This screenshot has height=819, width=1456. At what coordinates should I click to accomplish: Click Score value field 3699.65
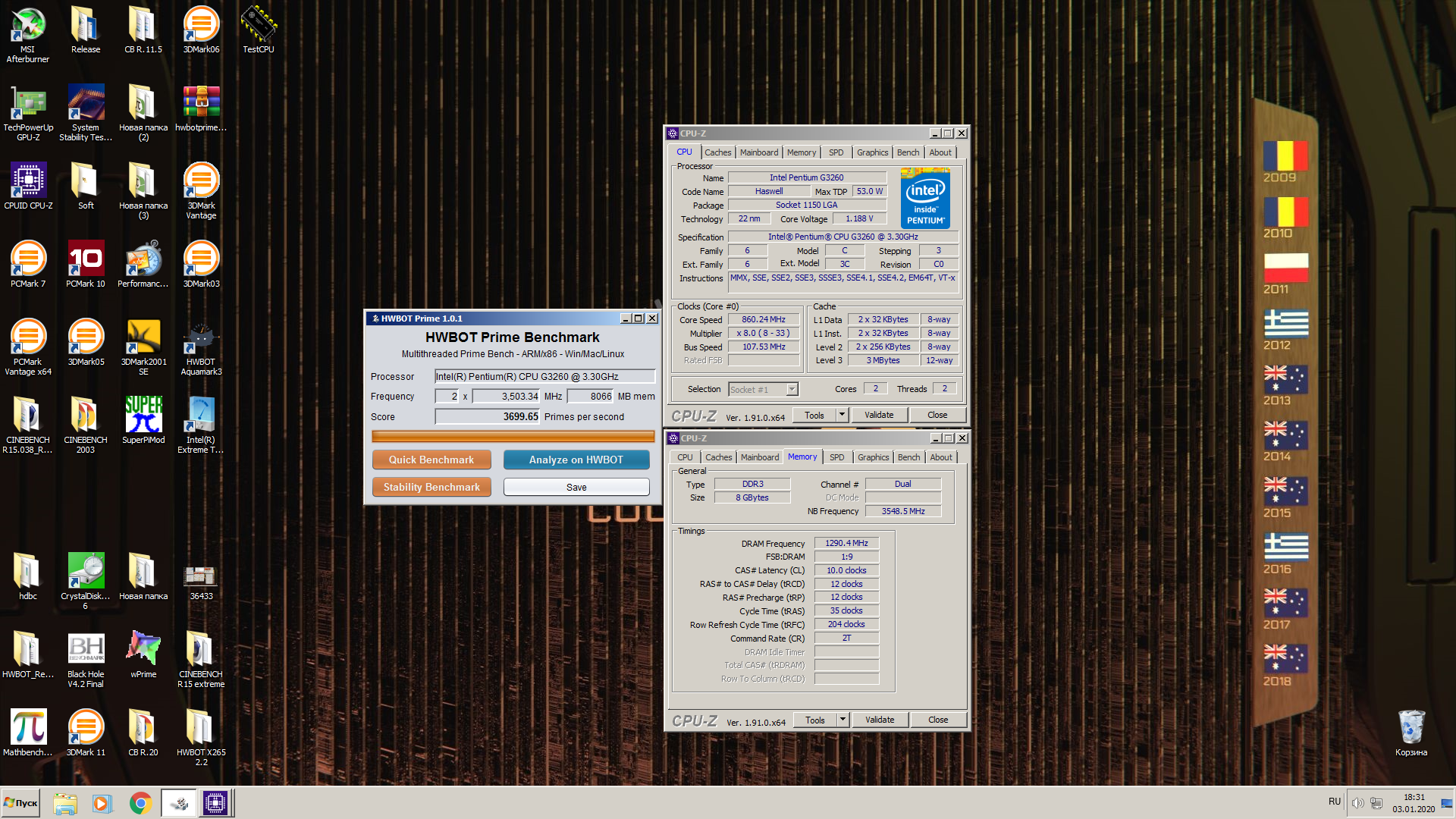click(x=487, y=416)
